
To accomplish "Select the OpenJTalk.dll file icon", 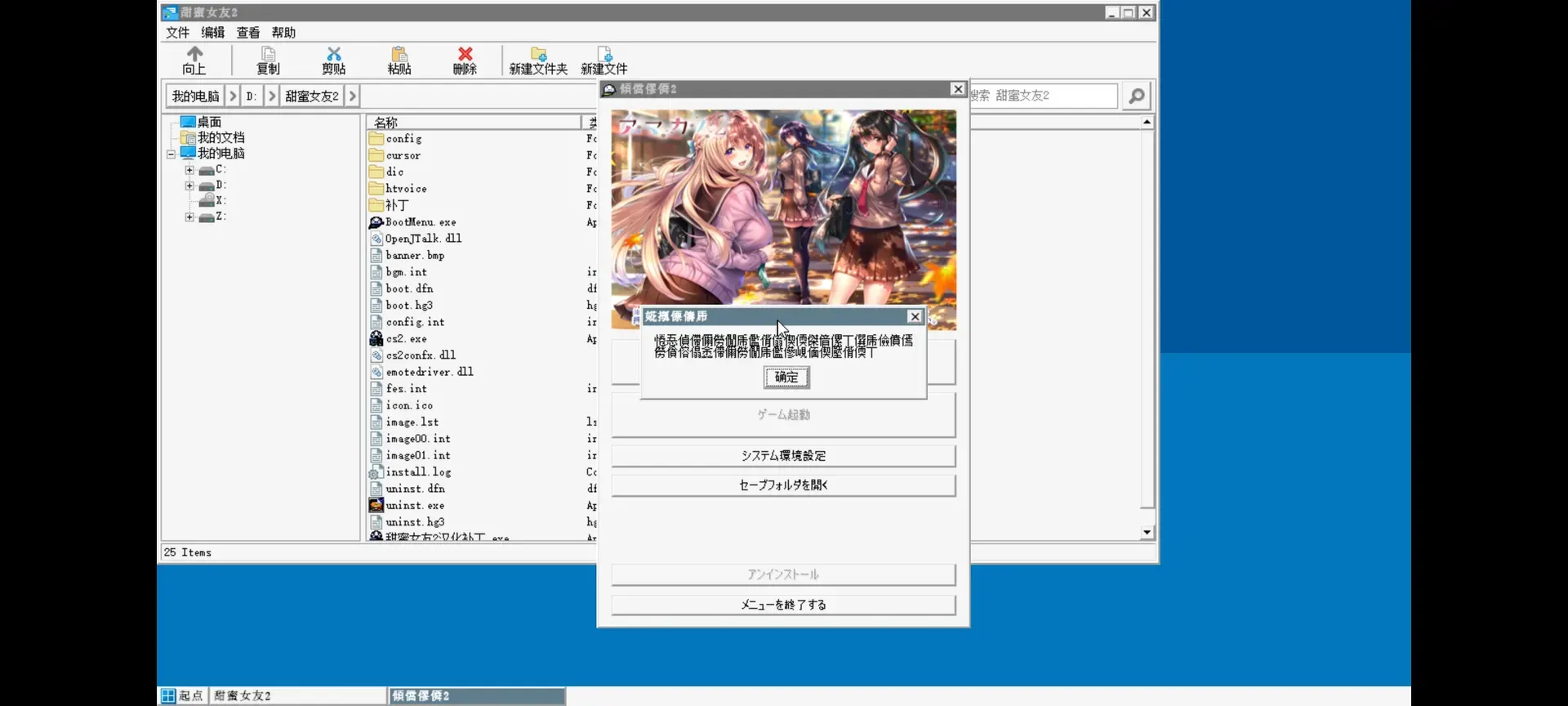I will (376, 239).
